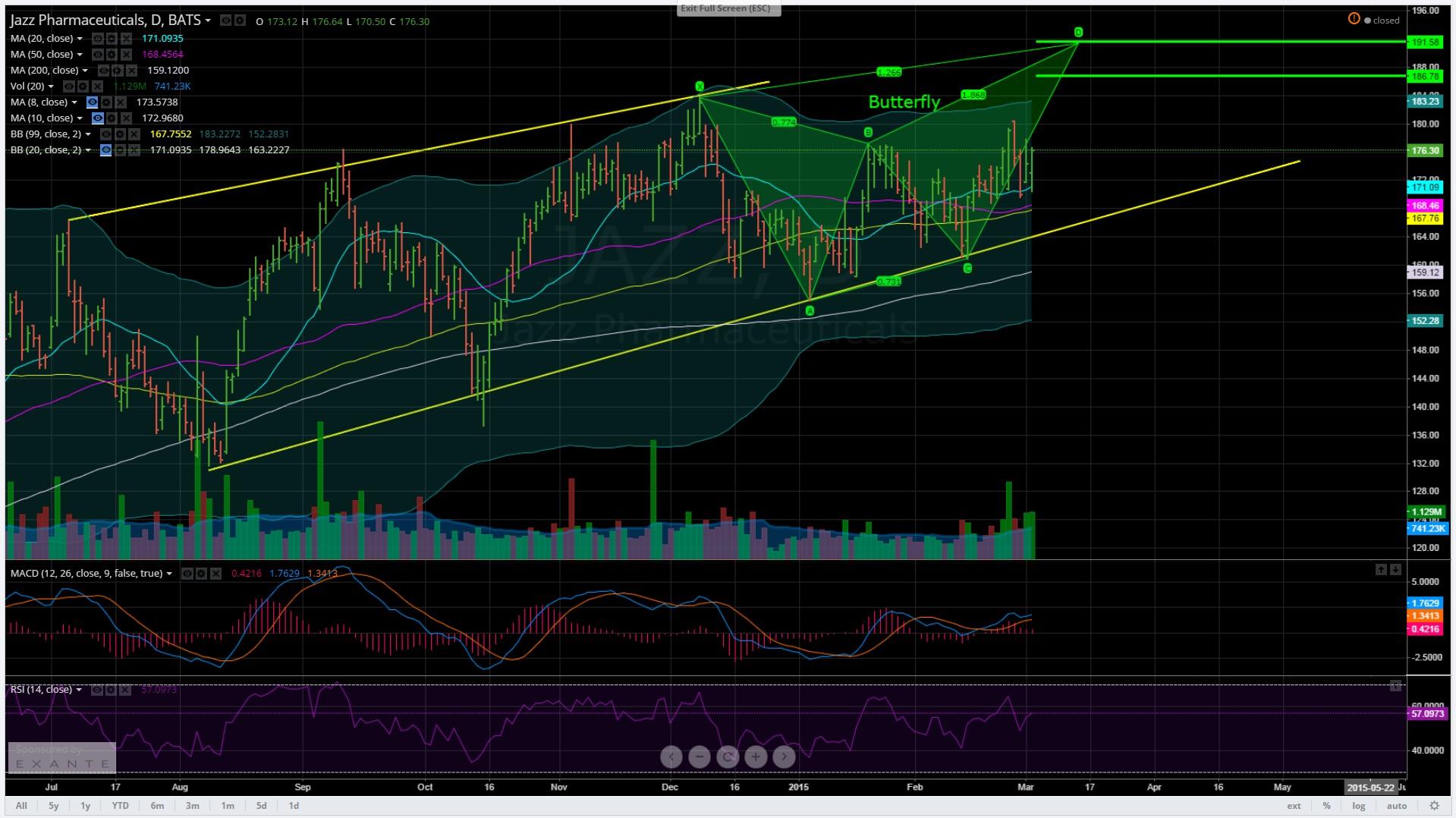Open settings gear for MA (20, close)
The width and height of the screenshot is (1456, 818).
112,39
